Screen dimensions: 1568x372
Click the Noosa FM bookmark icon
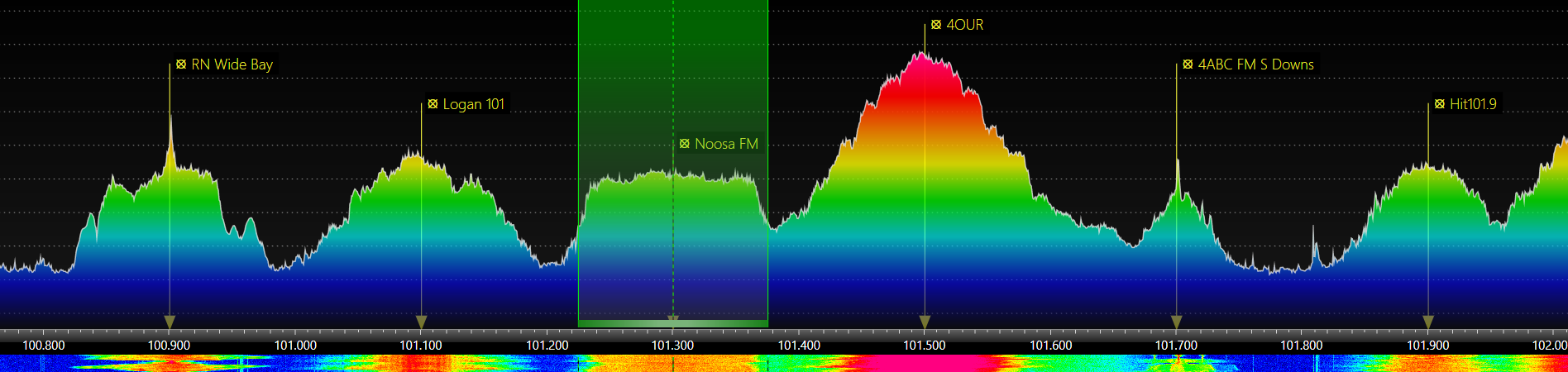point(684,144)
